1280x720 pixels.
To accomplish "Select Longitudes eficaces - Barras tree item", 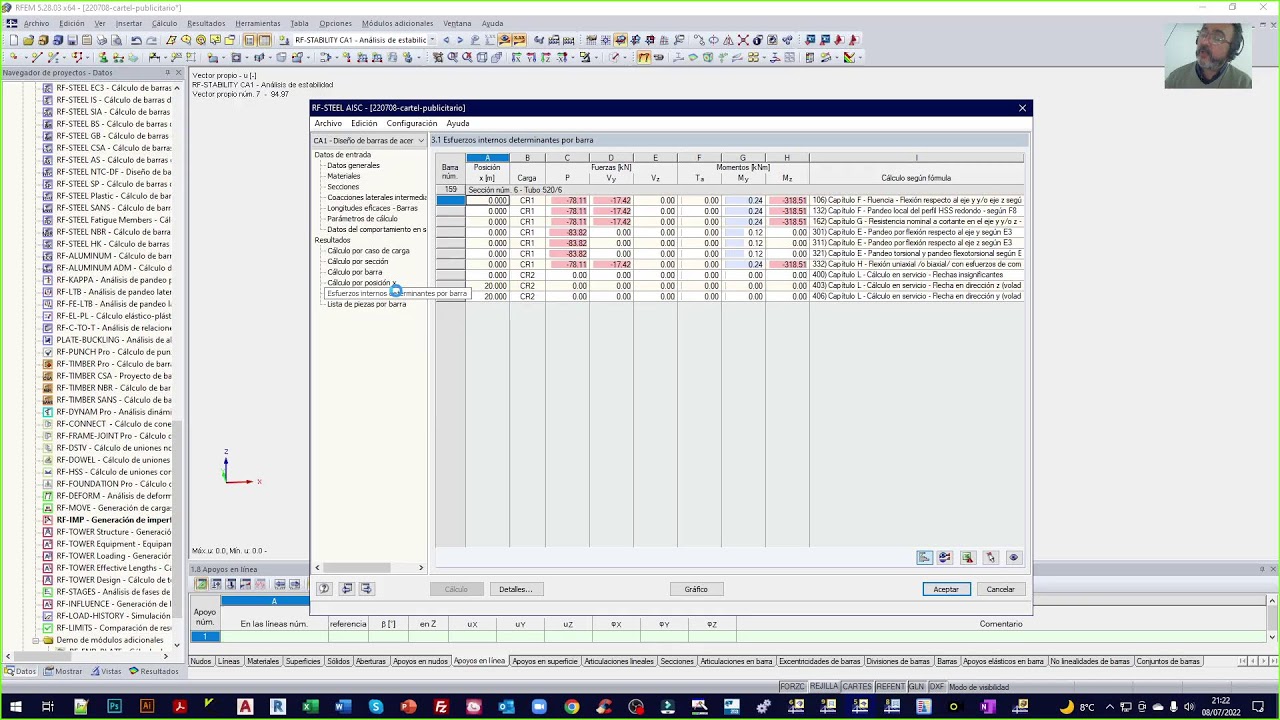I will coord(372,208).
